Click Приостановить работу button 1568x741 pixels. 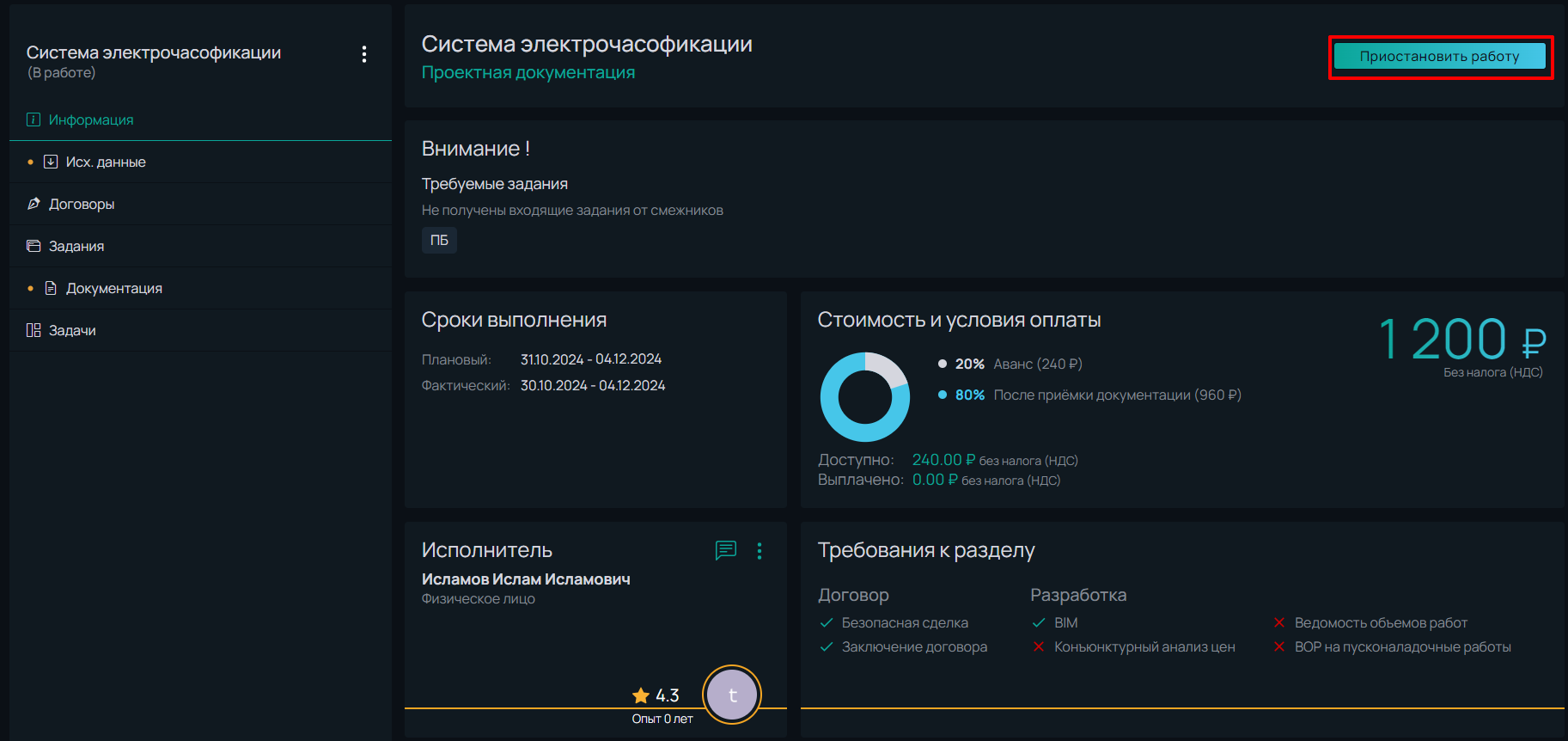(x=1439, y=57)
